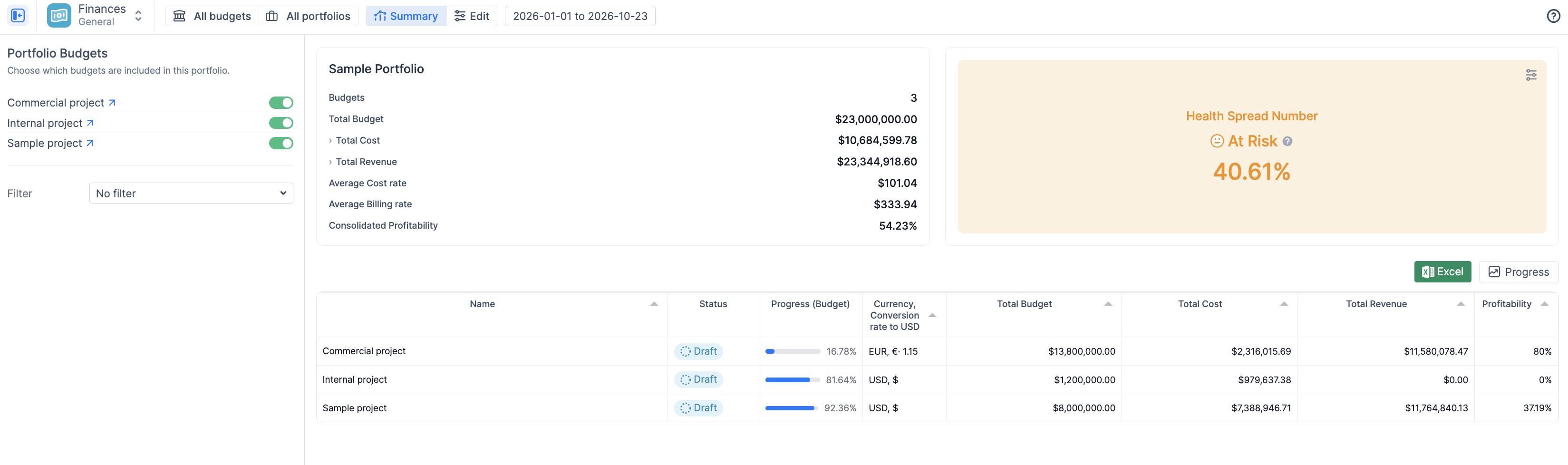Viewport: 1568px width, 465px height.
Task: Open Health Spread Number settings sliders icon
Action: tap(1530, 75)
